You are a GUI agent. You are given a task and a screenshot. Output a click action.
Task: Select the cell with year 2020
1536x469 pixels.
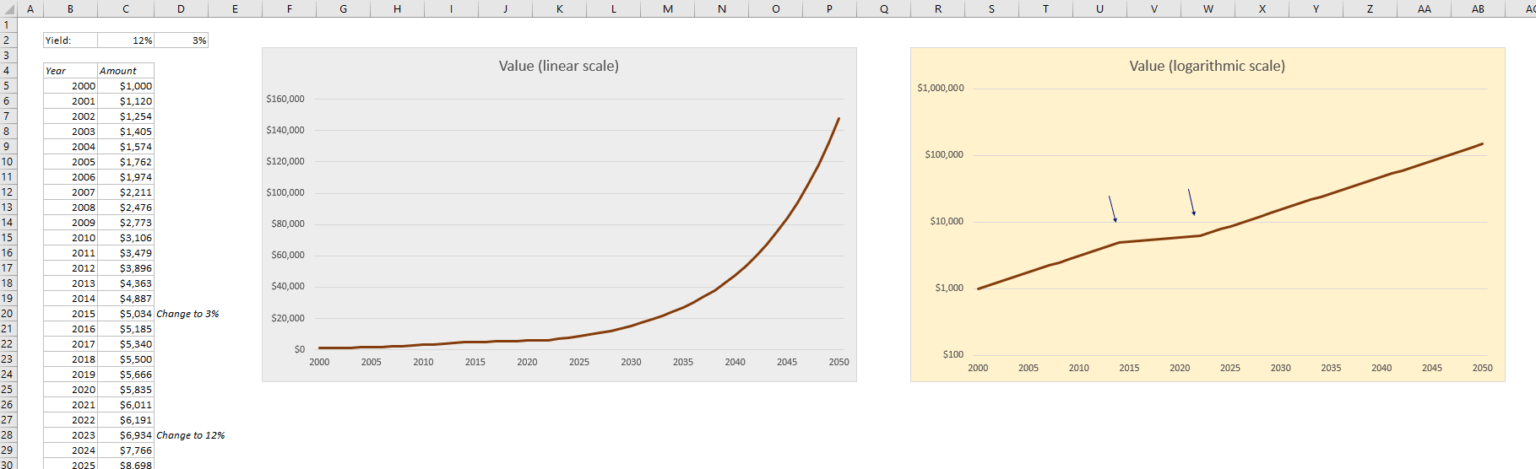pyautogui.click(x=70, y=390)
